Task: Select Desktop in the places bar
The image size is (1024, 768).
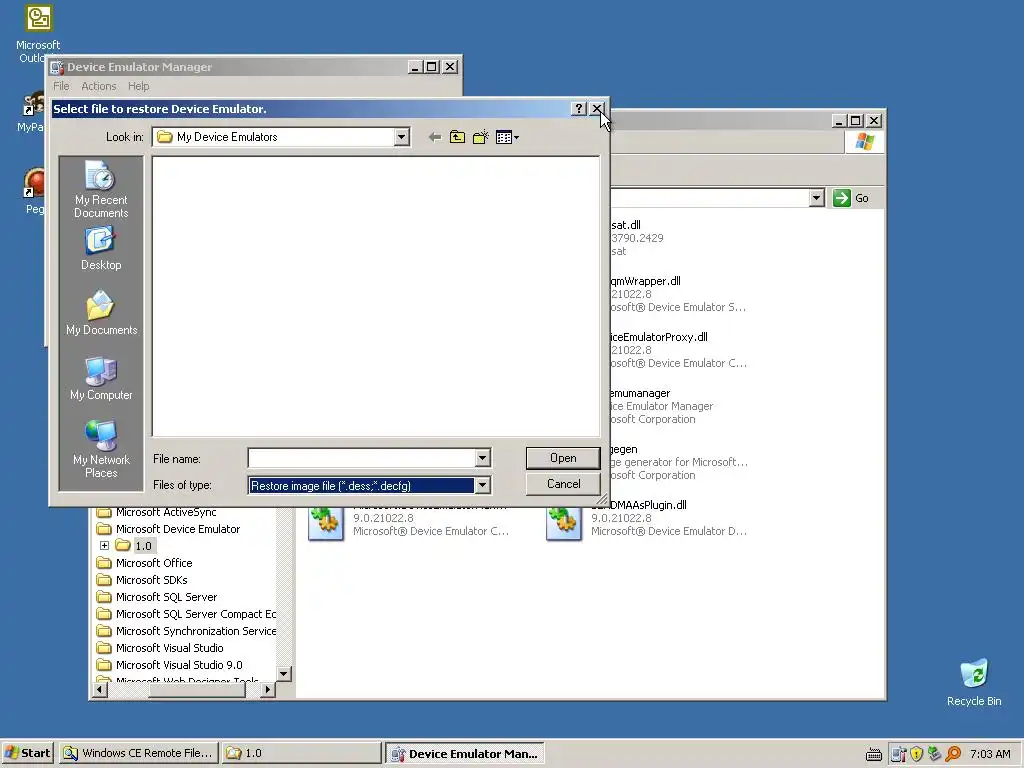Action: click(x=101, y=249)
